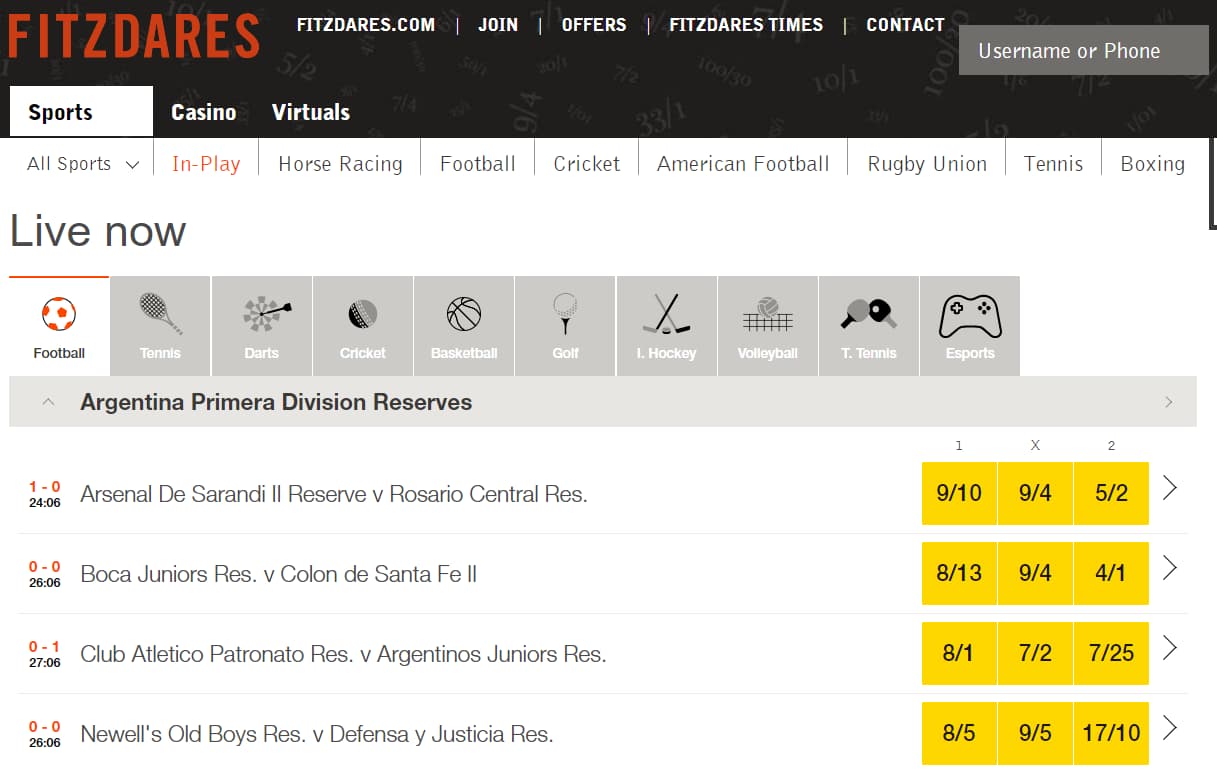Open the Darts sport icon

(262, 314)
